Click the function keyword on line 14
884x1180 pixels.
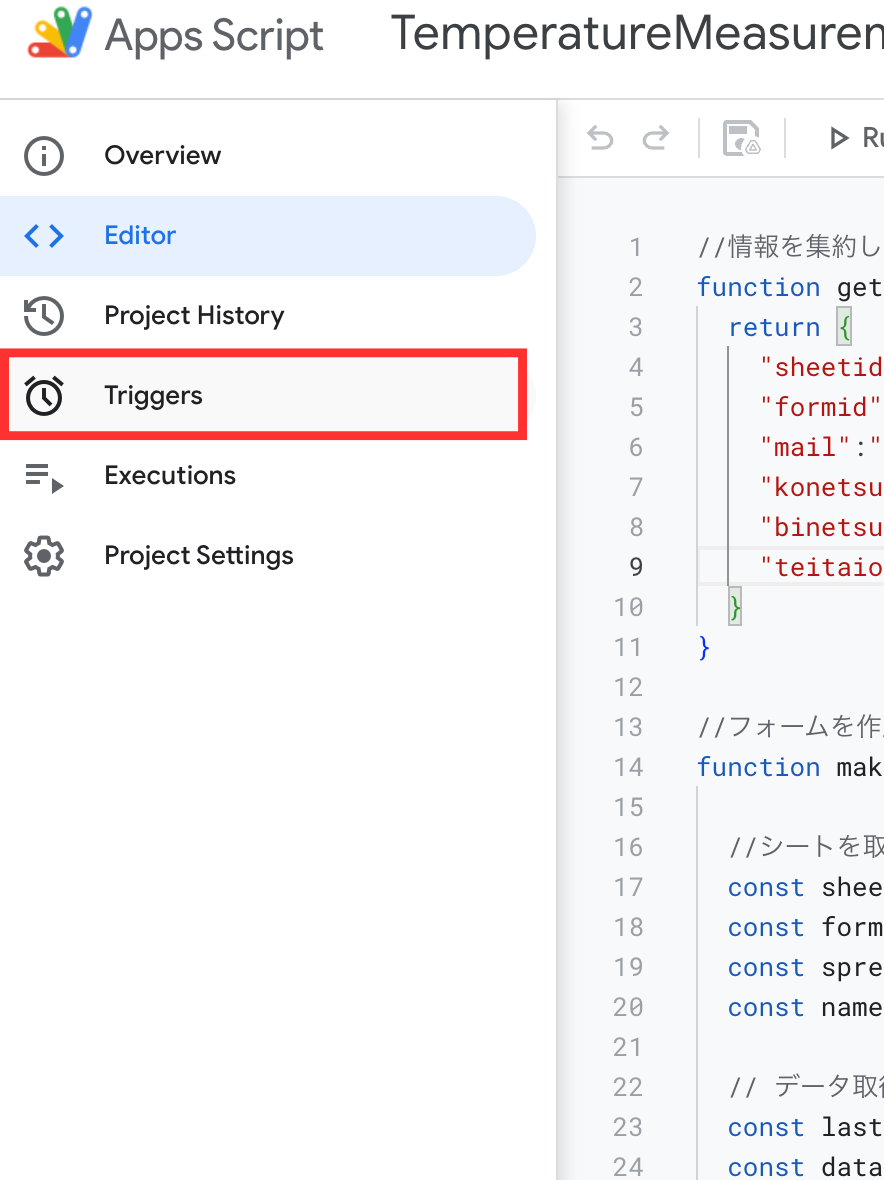click(758, 767)
